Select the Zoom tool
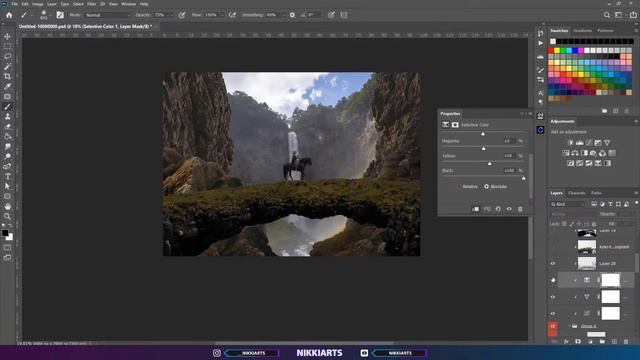The image size is (640, 360). click(7, 216)
